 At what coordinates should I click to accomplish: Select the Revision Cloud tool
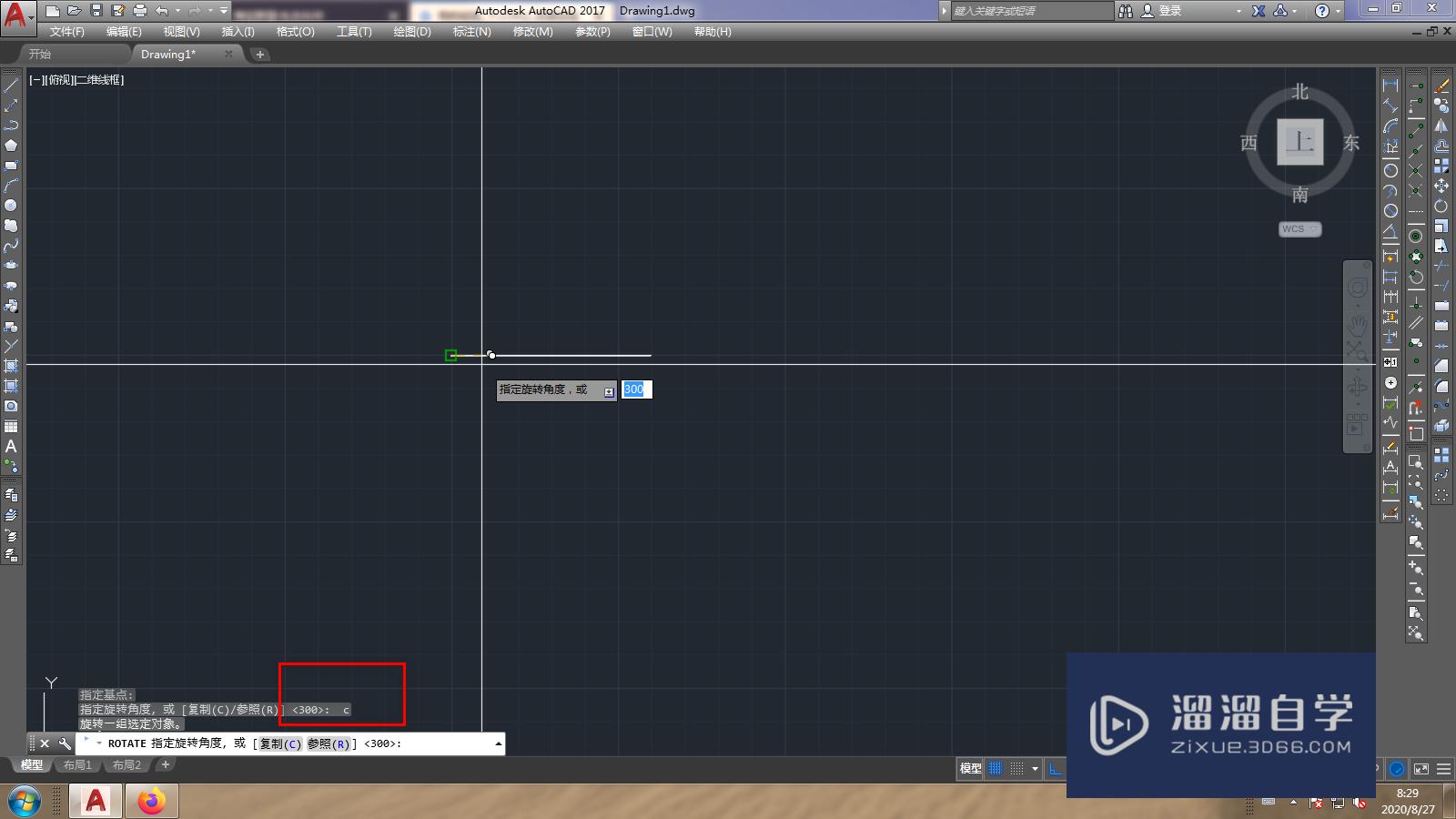(11, 225)
